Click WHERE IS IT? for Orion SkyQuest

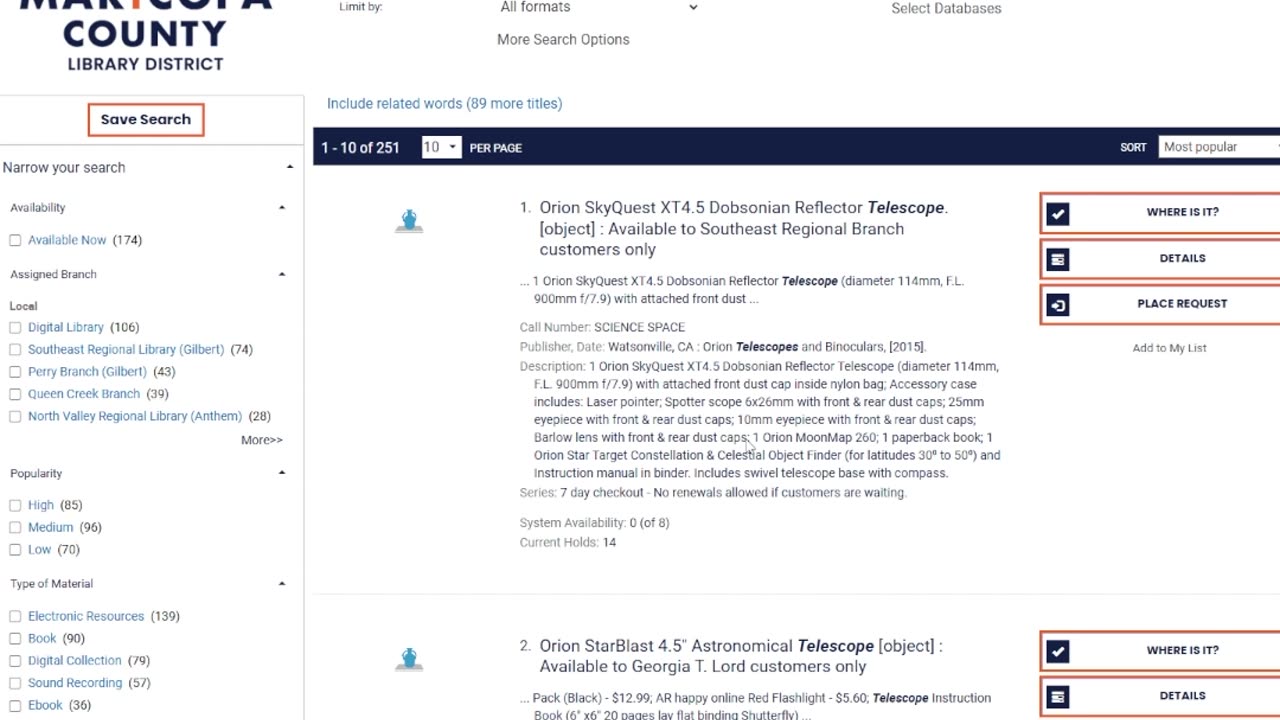1160,212
